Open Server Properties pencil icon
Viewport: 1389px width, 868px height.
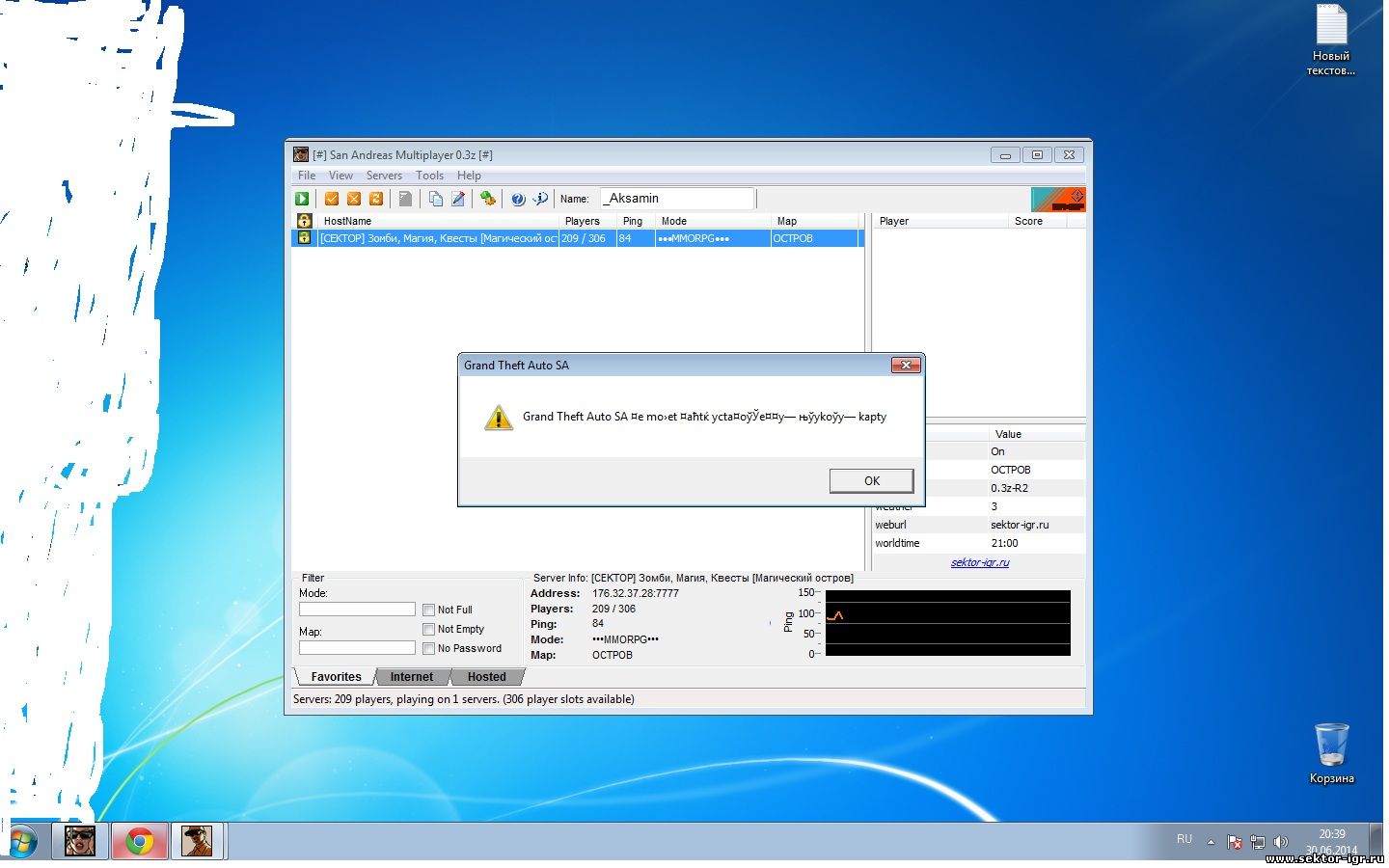coord(458,199)
